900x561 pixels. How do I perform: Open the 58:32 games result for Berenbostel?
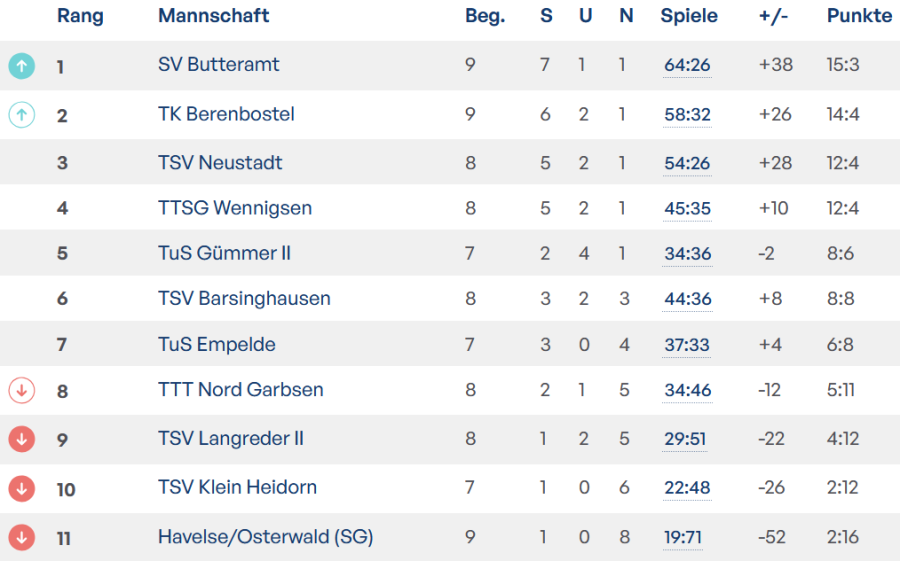(687, 115)
